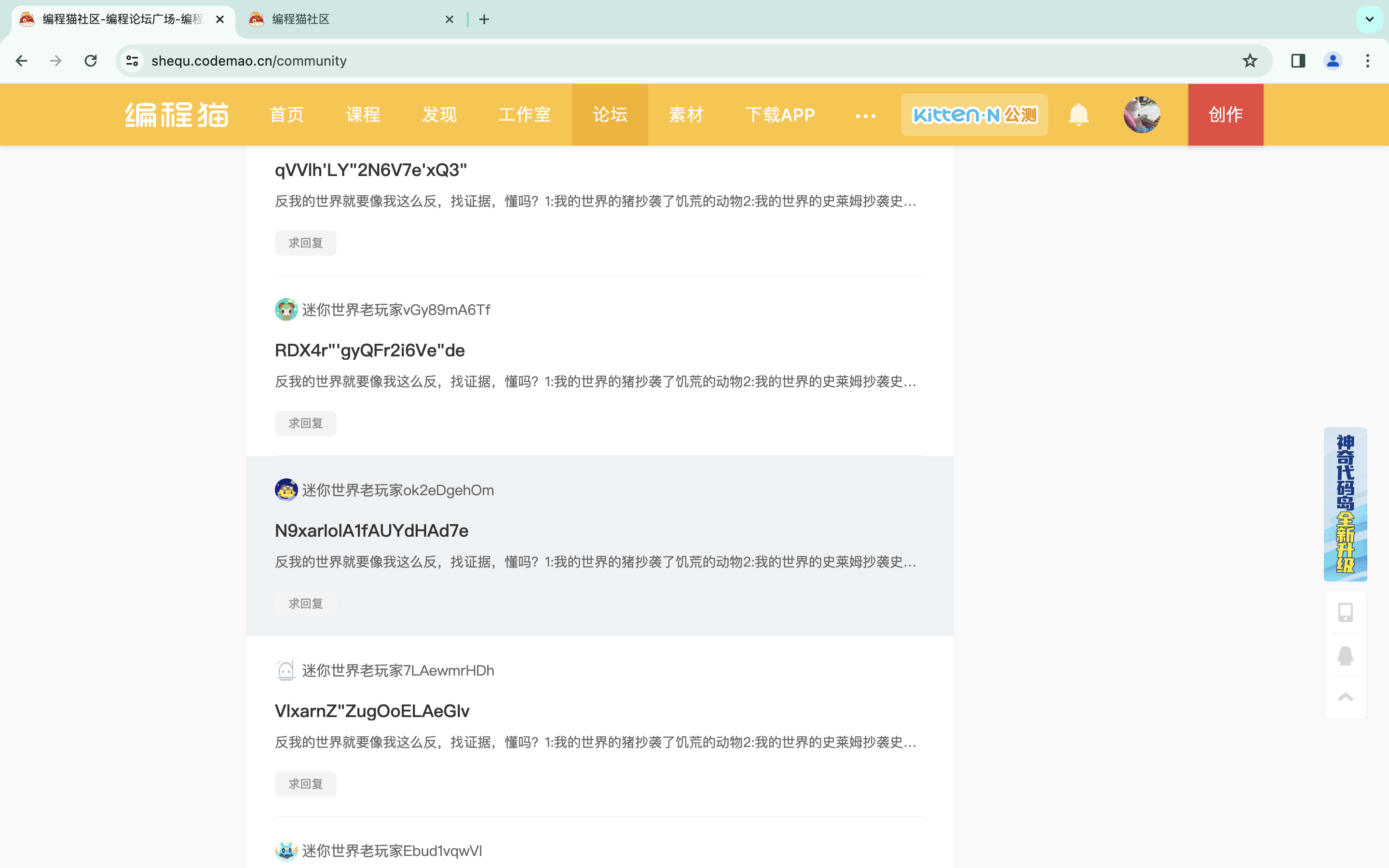Open the Chrome profile button
Viewport: 1389px width, 868px height.
point(1333,61)
